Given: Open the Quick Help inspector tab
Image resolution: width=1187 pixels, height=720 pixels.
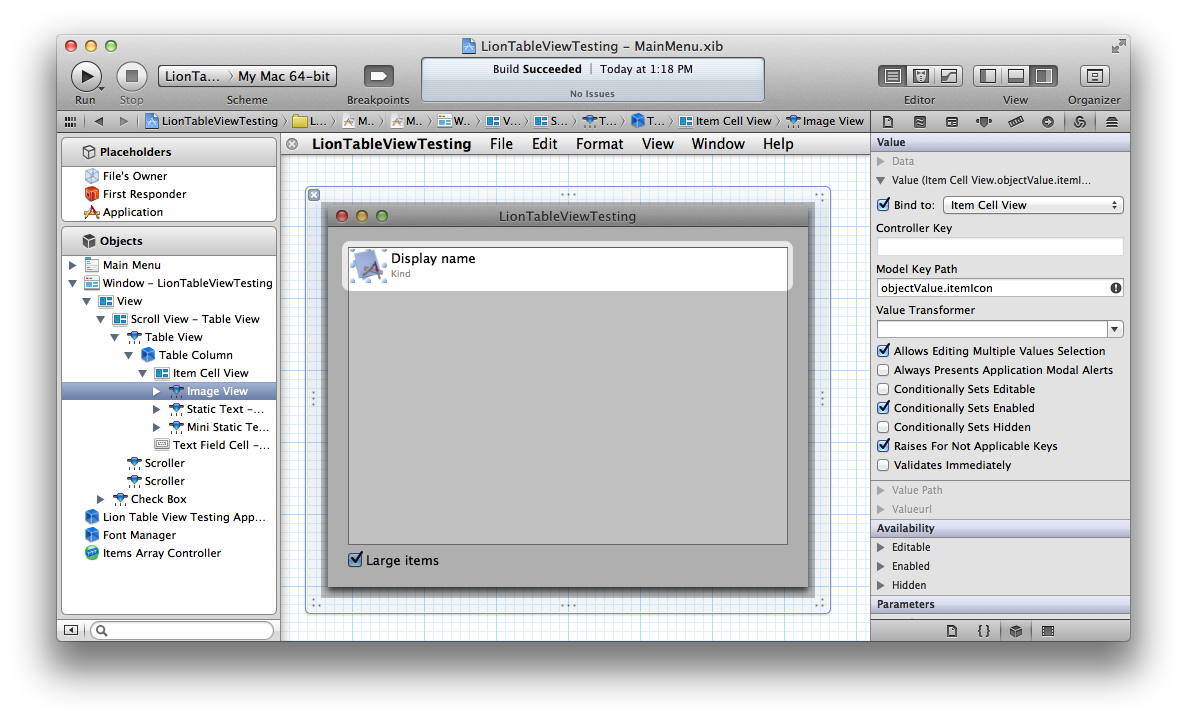Looking at the screenshot, I should point(920,122).
